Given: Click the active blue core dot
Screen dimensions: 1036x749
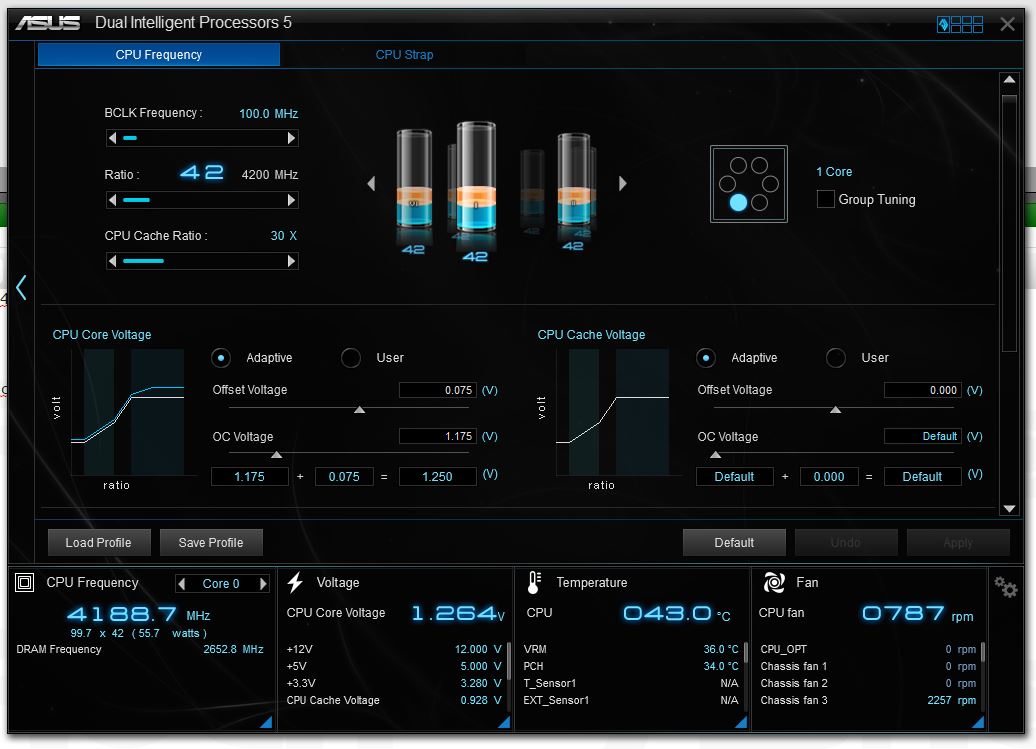Looking at the screenshot, I should coord(738,202).
